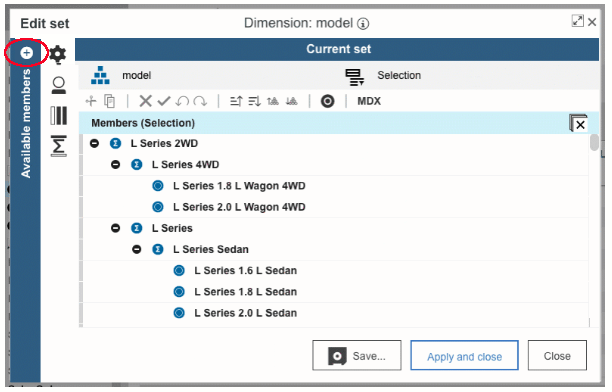Expand the Available members panel plus icon

(26, 52)
